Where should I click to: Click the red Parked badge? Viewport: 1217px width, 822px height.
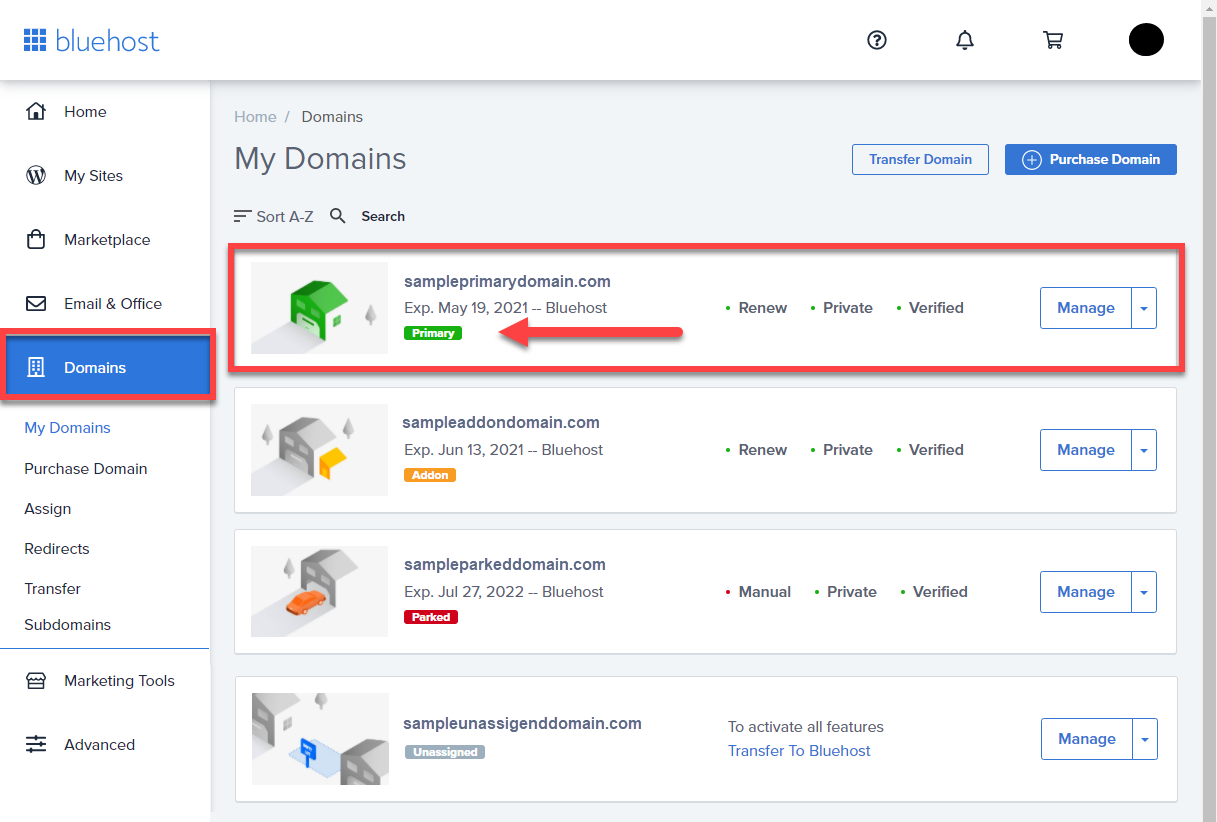click(x=431, y=617)
